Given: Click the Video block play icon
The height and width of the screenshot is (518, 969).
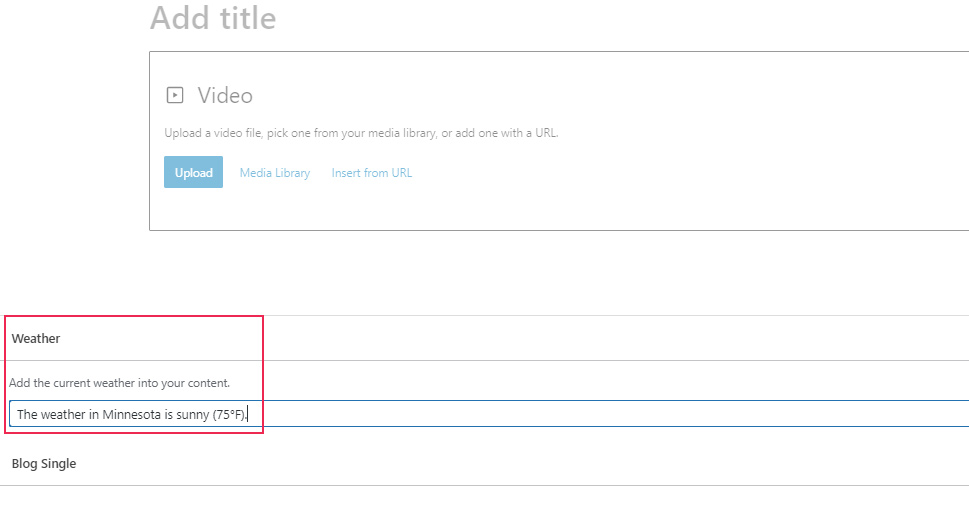Looking at the screenshot, I should click(x=175, y=95).
